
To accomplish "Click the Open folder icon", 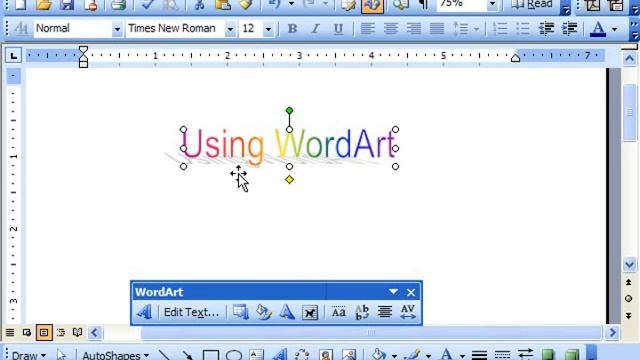I will pyautogui.click(x=44, y=5).
